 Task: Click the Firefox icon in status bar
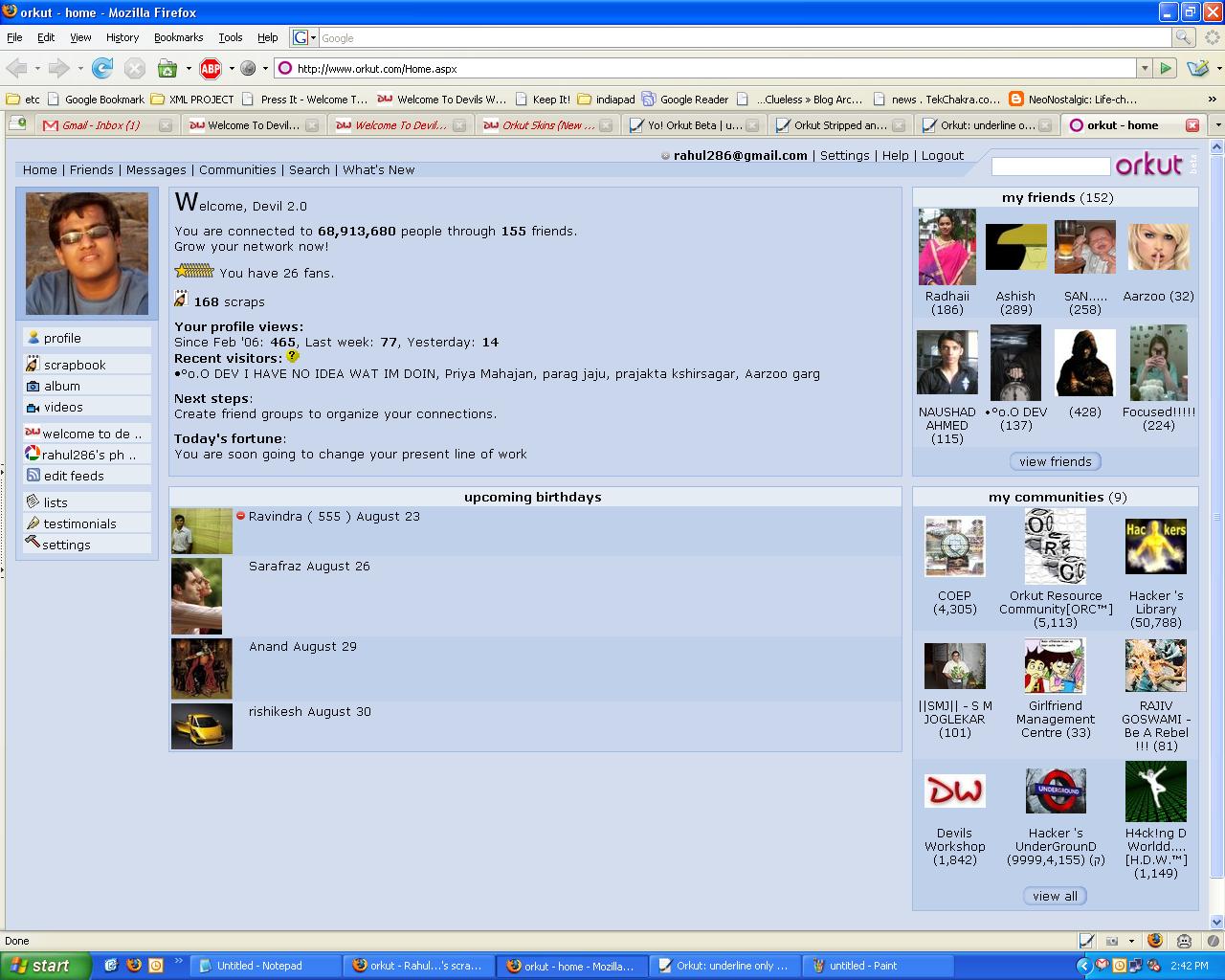tap(1155, 941)
